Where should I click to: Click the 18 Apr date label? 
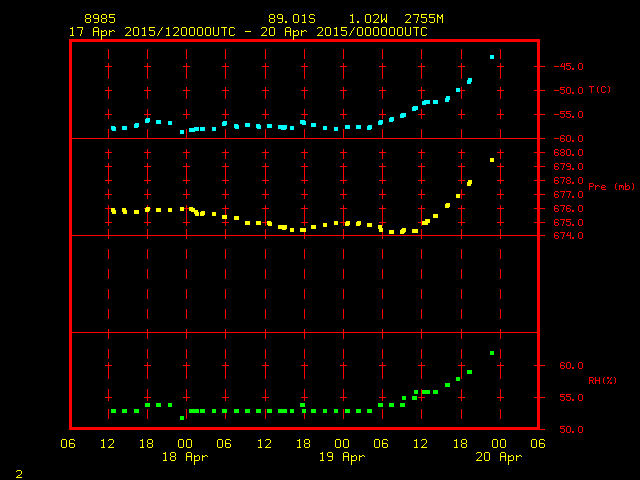[x=185, y=457]
